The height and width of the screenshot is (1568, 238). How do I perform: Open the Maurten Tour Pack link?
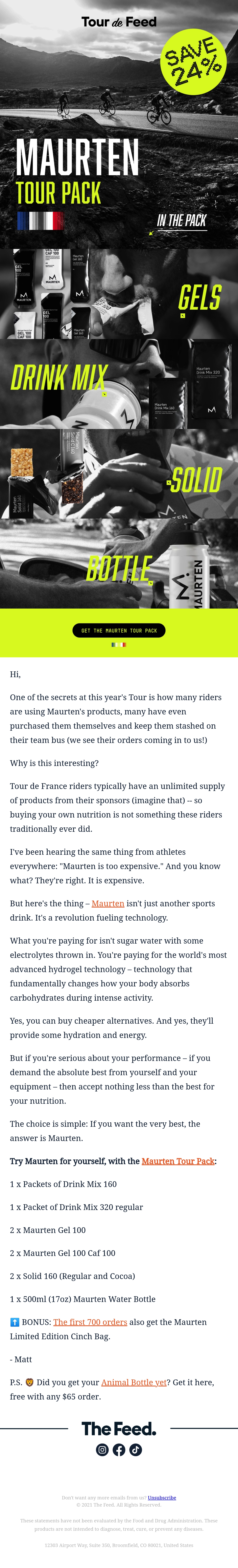click(178, 1161)
